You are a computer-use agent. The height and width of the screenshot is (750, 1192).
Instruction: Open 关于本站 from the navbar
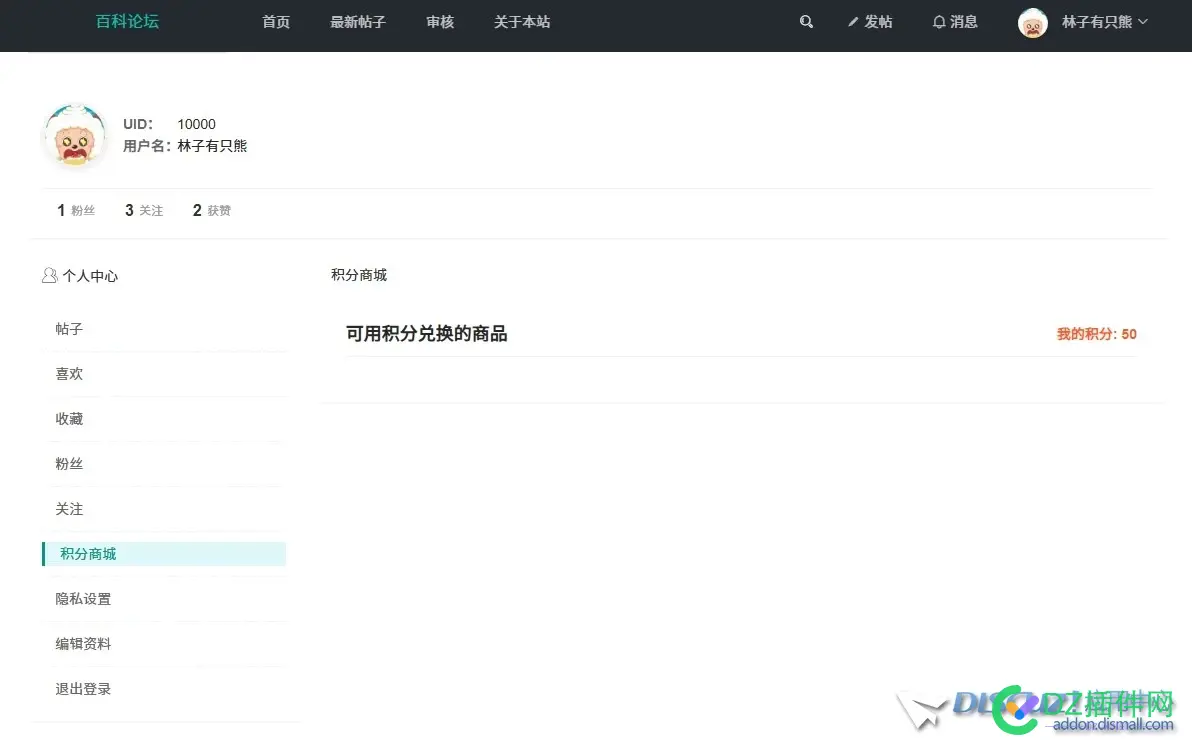(x=521, y=21)
